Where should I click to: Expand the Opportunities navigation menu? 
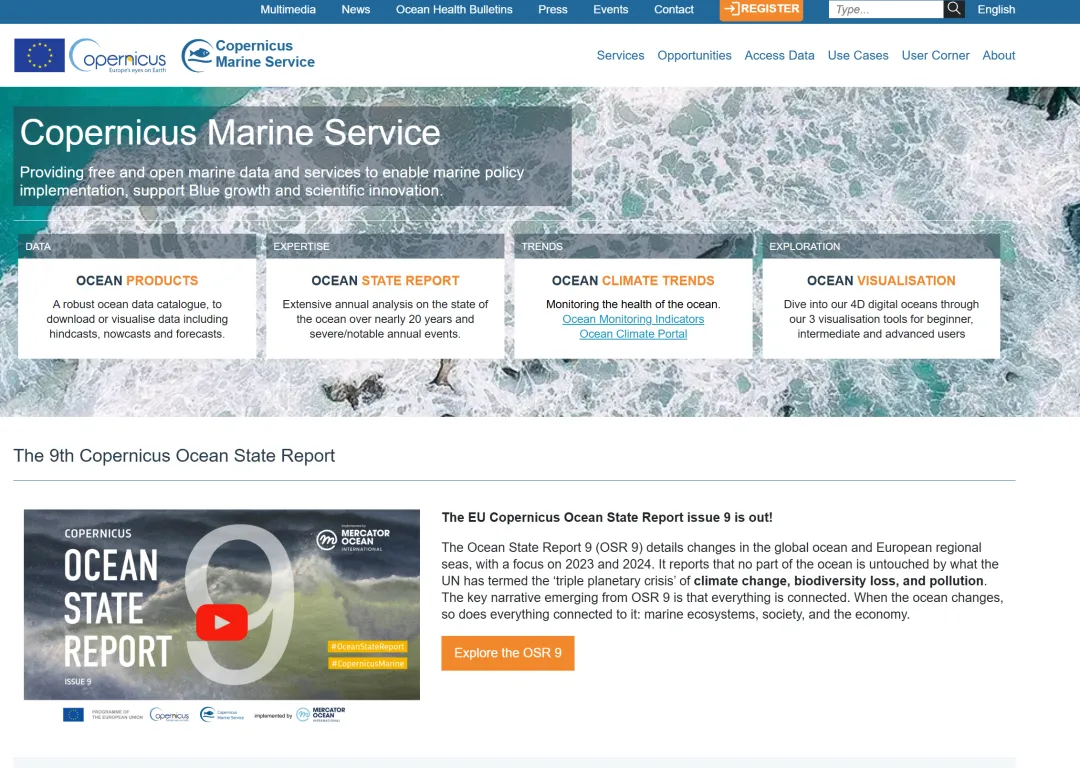[x=694, y=55]
